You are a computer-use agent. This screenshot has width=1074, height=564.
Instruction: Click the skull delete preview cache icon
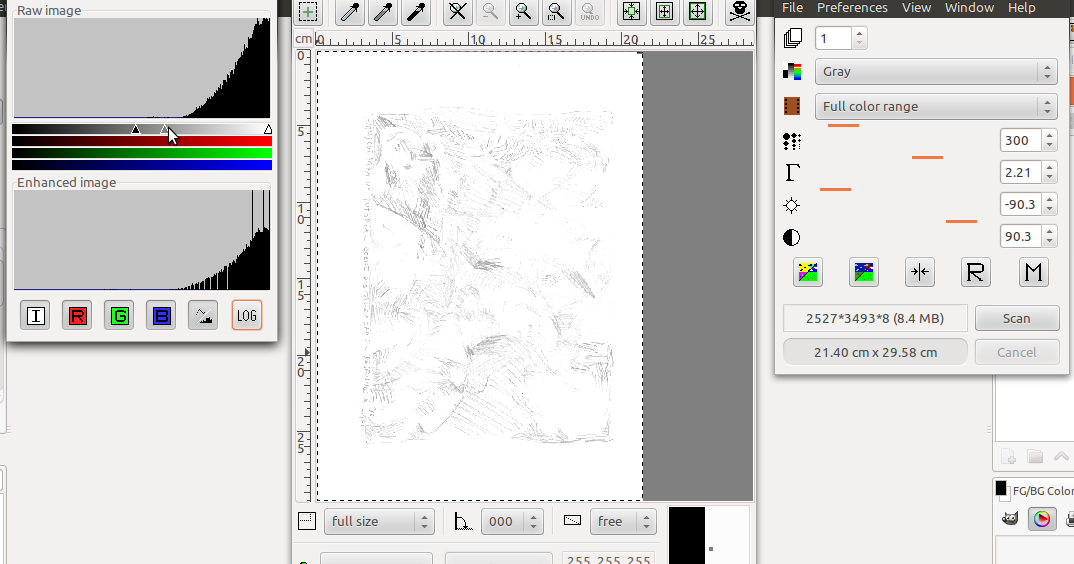pos(740,12)
